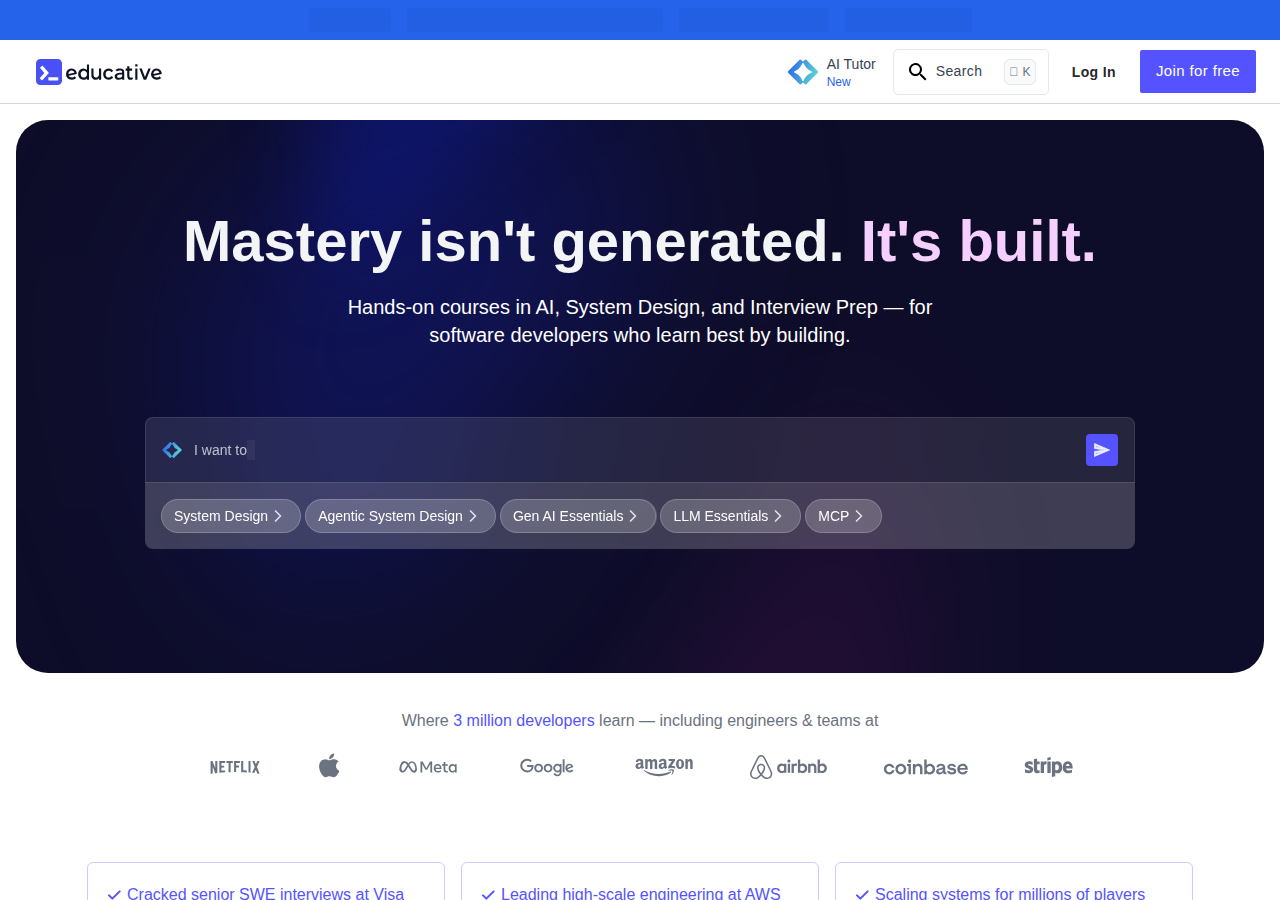Click the educative wordmark

tap(114, 72)
